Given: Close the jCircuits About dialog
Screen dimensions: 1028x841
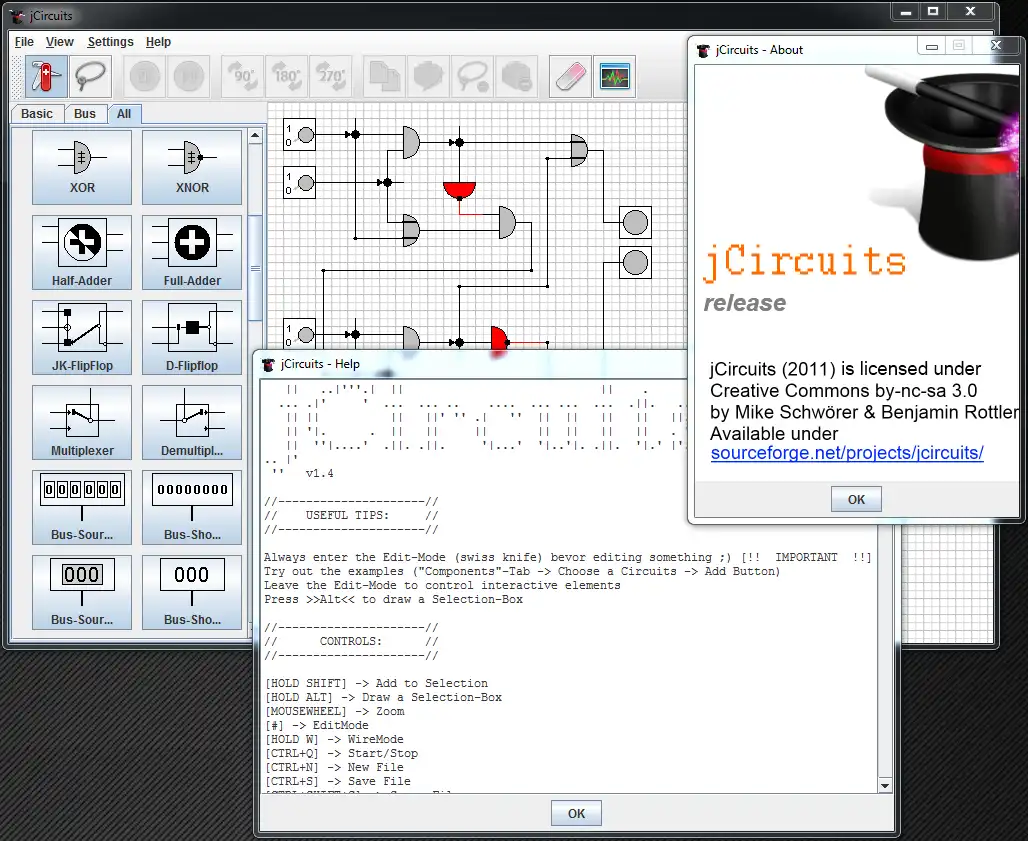Looking at the screenshot, I should click(x=996, y=45).
